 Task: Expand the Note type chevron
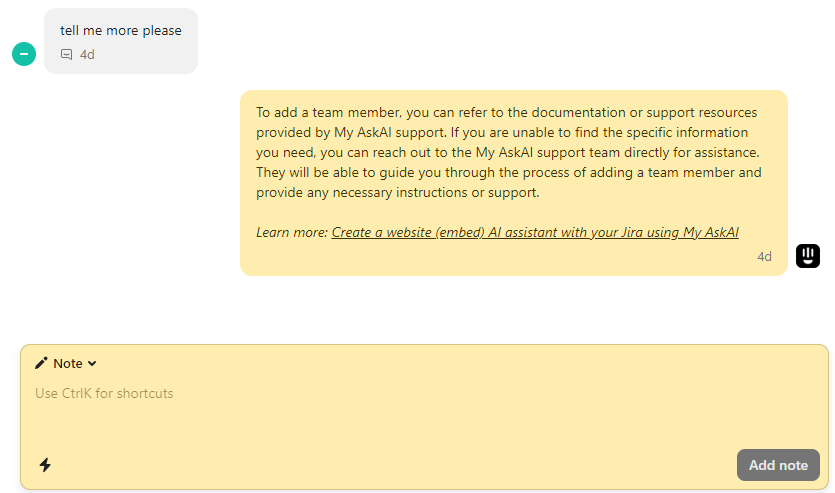92,364
